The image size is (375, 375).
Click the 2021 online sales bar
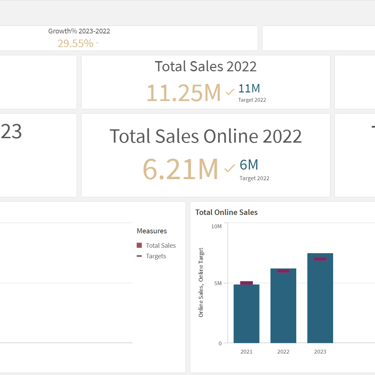tap(246, 314)
